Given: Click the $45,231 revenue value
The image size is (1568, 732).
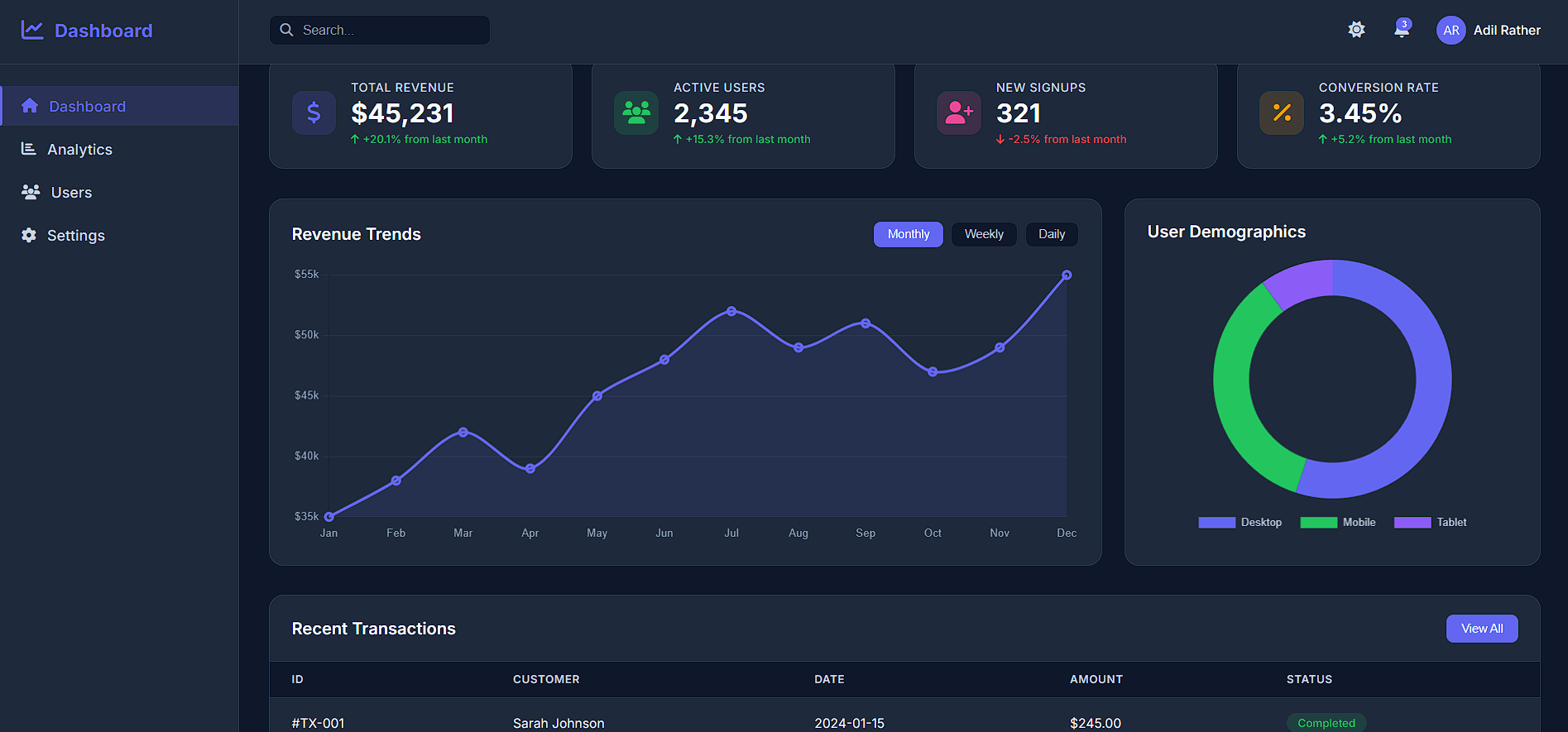Looking at the screenshot, I should click(x=403, y=113).
